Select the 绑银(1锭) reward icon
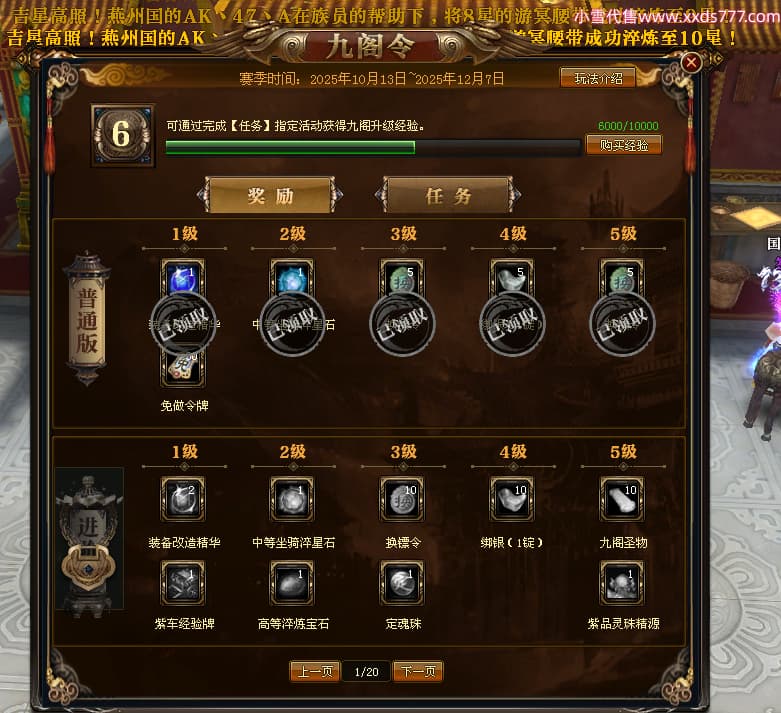The width and height of the screenshot is (781, 713). tap(512, 499)
